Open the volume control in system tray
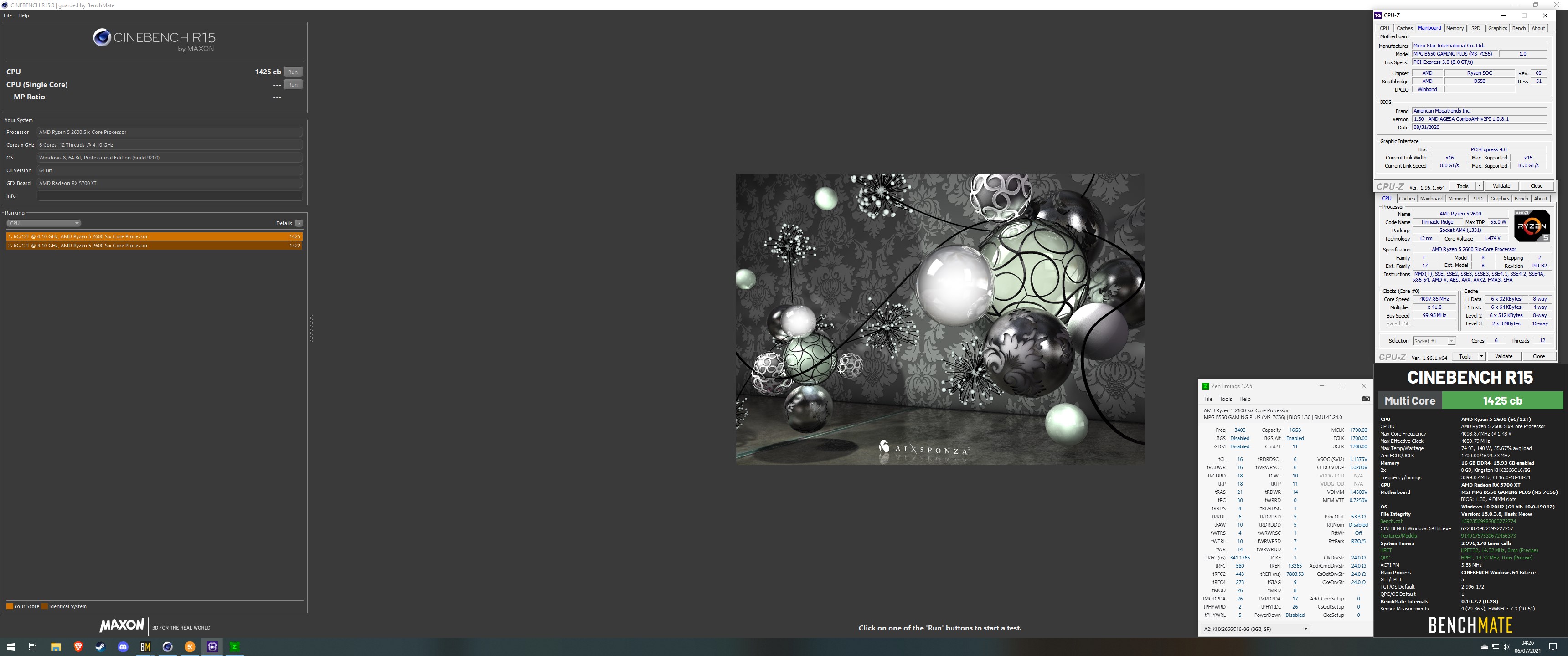Viewport: 1568px width, 656px height. coord(1506,647)
